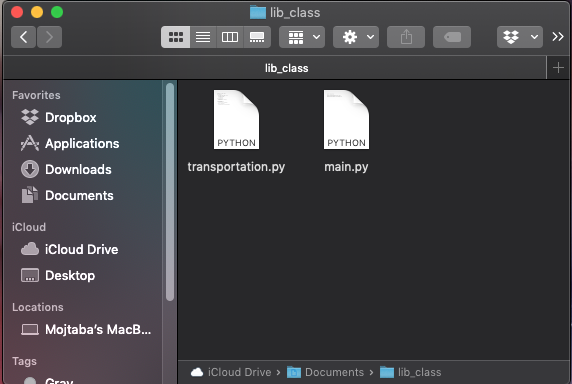Select the main.py file icon
The image size is (572, 384).
[x=346, y=120]
